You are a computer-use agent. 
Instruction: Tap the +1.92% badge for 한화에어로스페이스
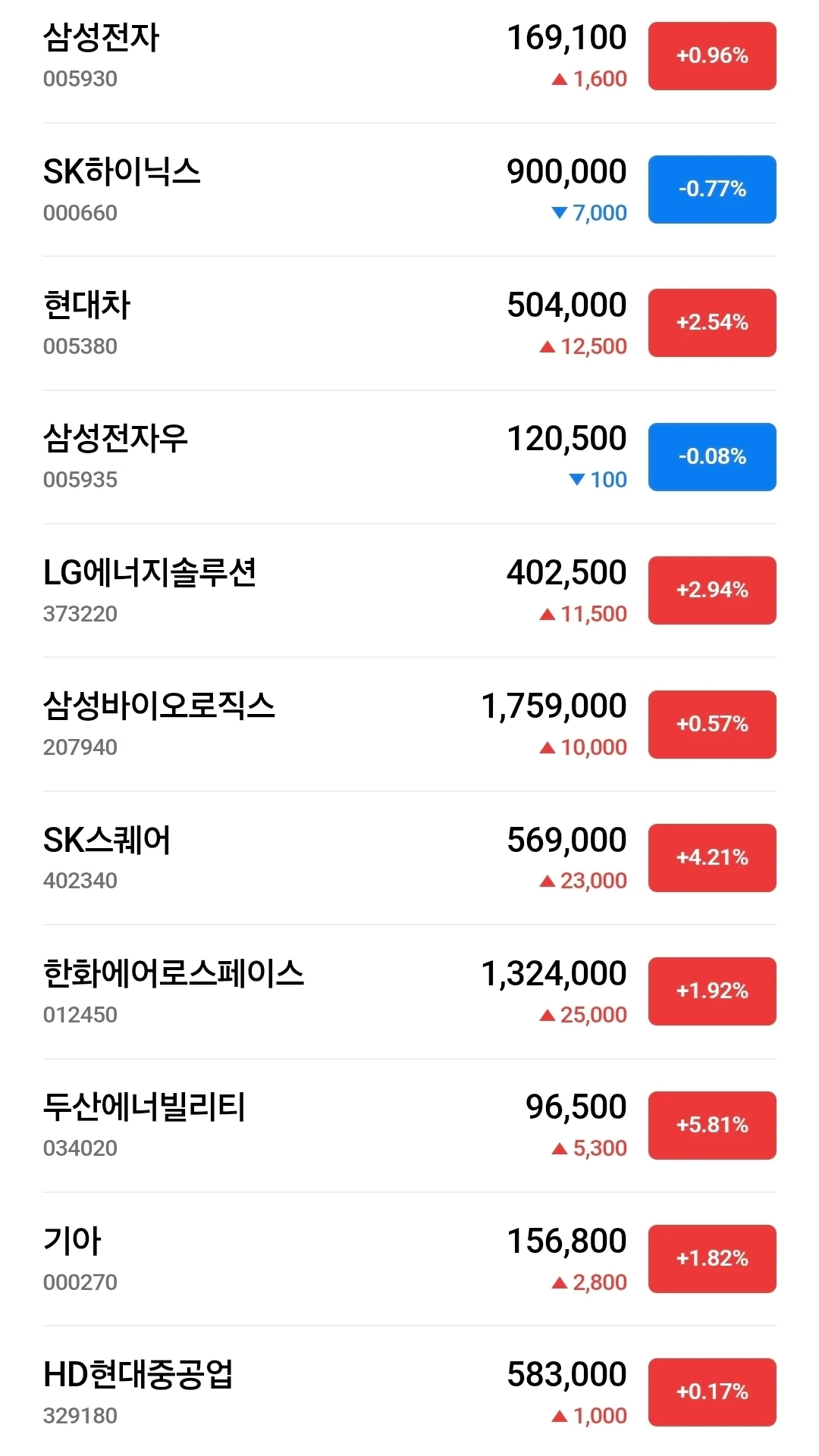[712, 991]
